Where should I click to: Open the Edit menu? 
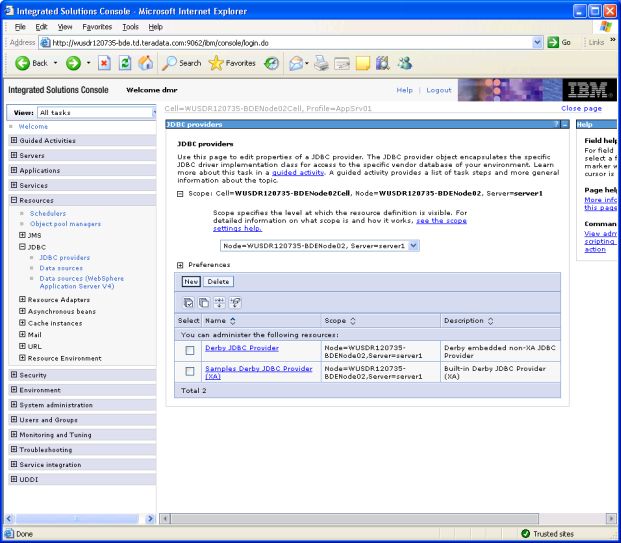point(41,27)
